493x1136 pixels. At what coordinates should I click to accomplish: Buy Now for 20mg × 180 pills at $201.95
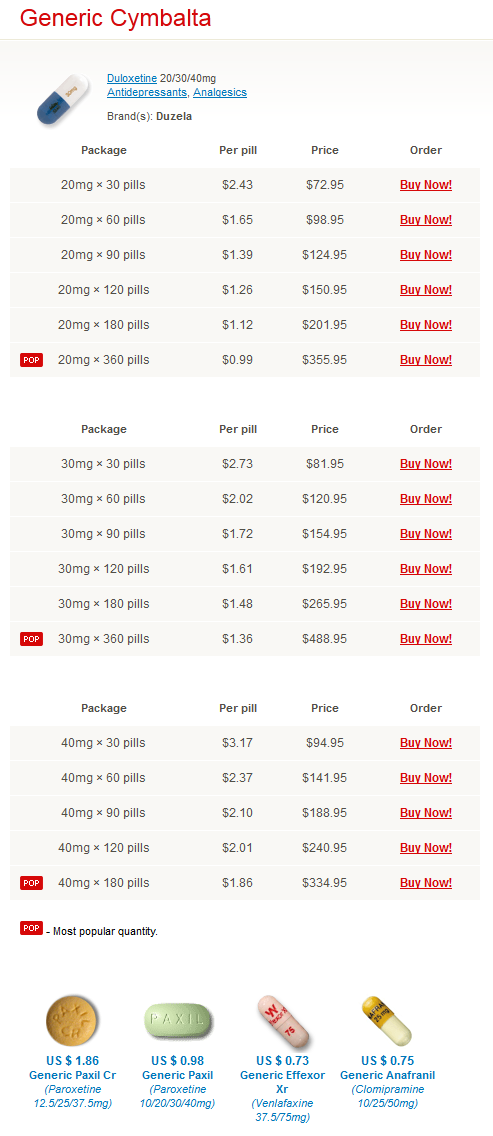pos(426,325)
